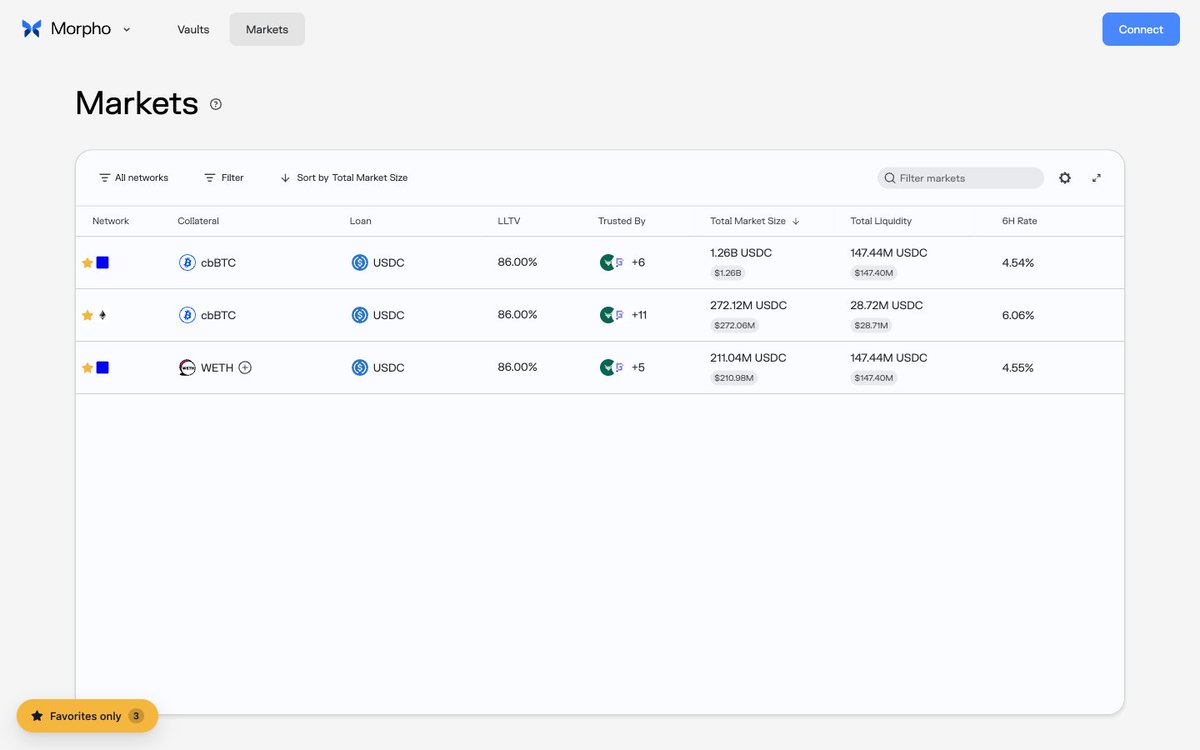Click the $210.98M value badge
This screenshot has width=1200, height=750.
click(735, 378)
